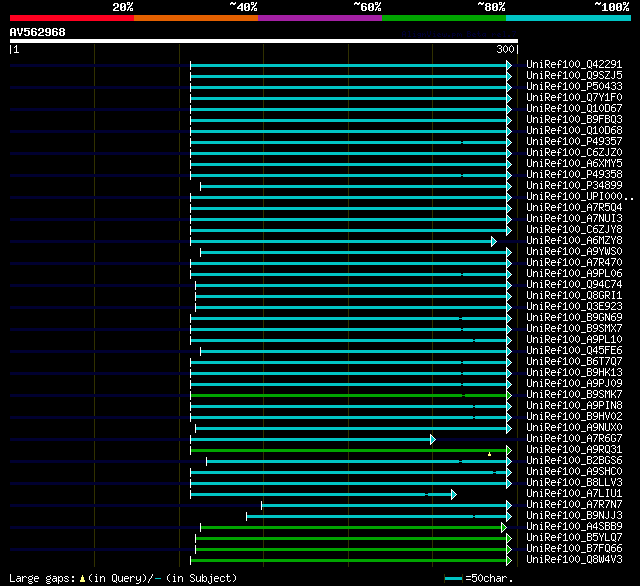
Task: Open the UniRef100_A9PIN8 entry
Action: 574,406
